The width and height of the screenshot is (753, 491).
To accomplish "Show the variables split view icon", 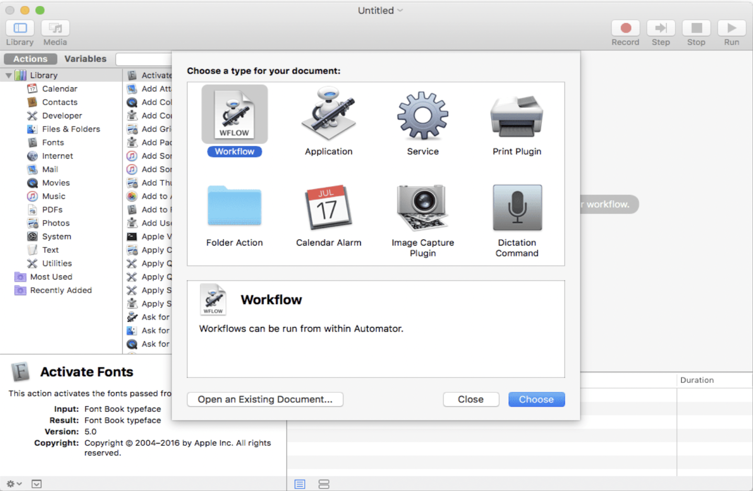I will (x=324, y=484).
